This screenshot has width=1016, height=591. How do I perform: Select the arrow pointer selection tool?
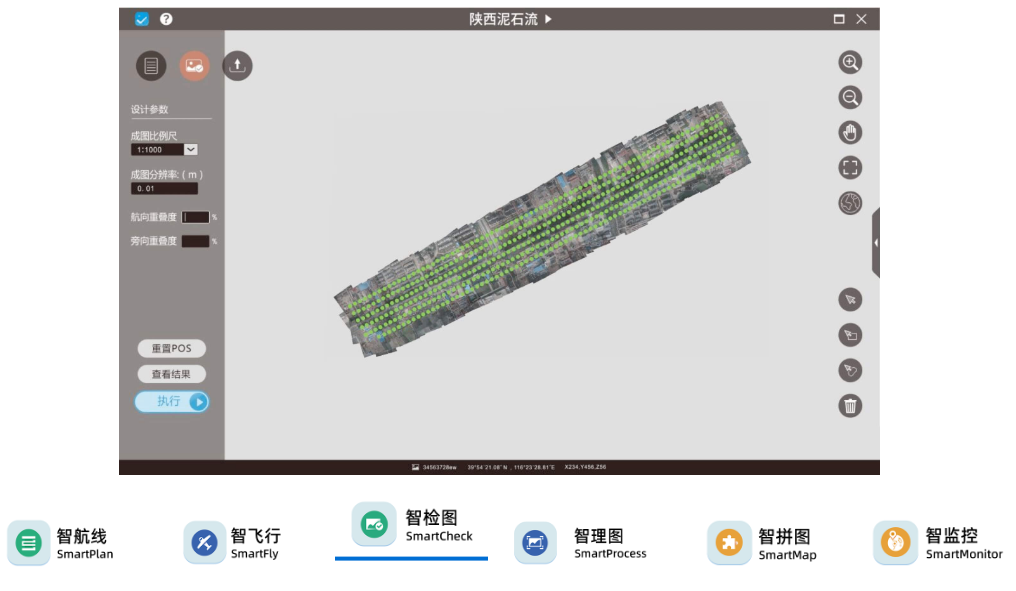pos(850,300)
